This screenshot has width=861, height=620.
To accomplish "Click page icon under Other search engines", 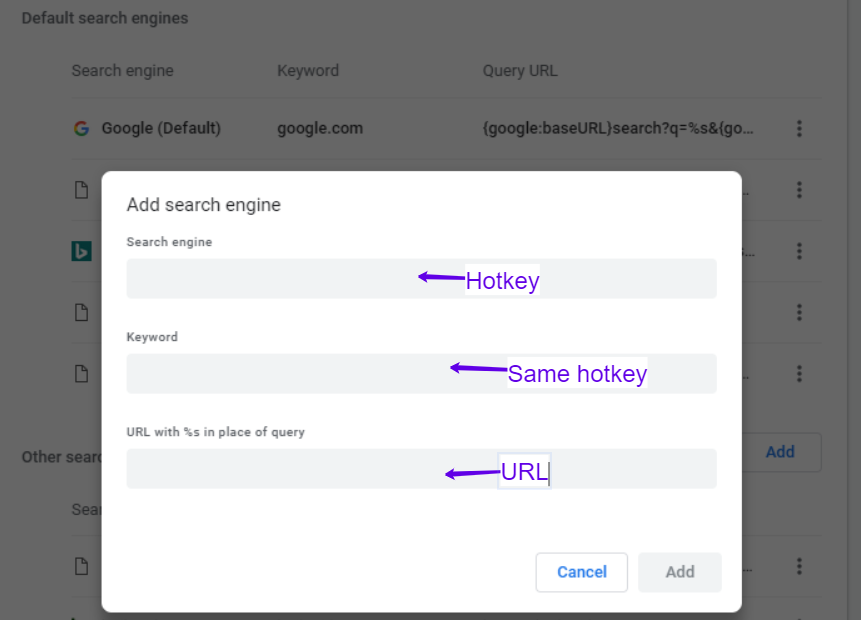I will [81, 566].
